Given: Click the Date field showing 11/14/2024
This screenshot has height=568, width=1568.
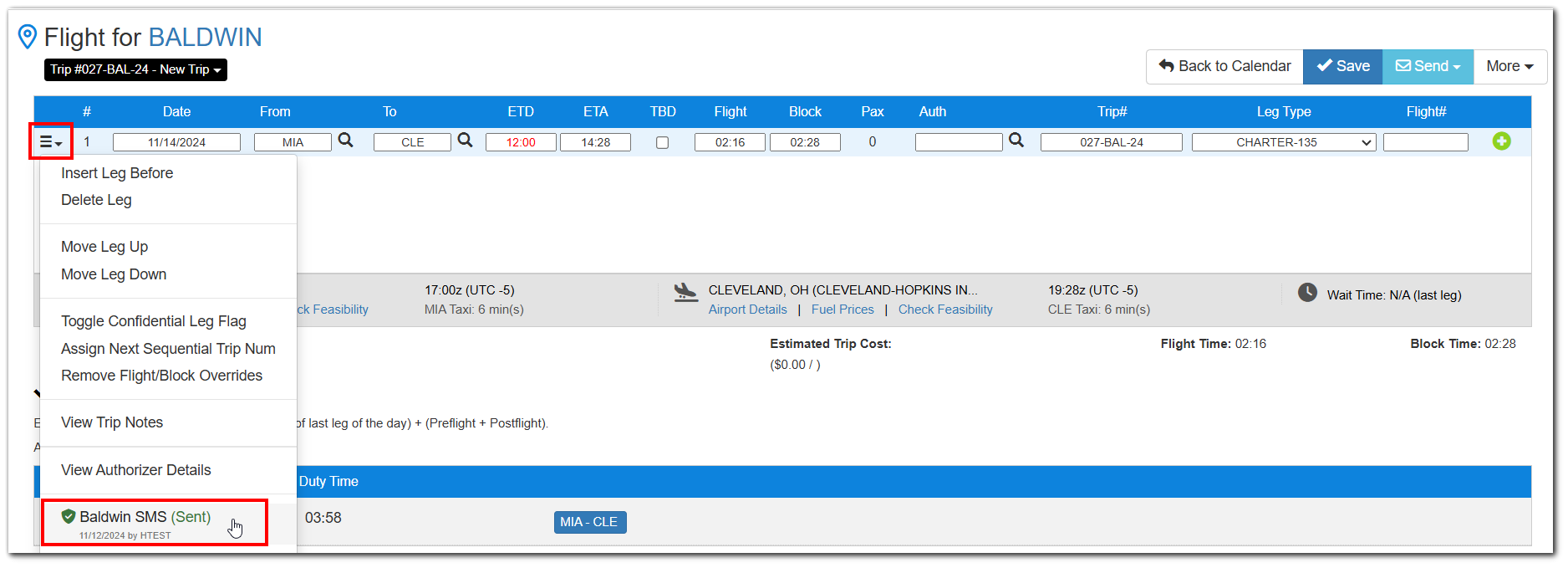Looking at the screenshot, I should click(x=176, y=142).
